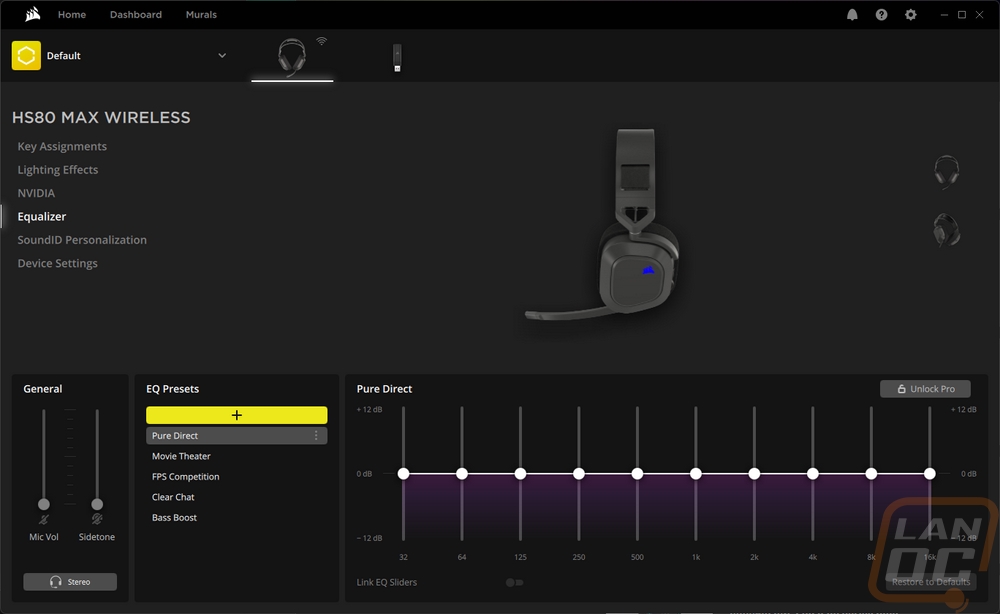1000x614 pixels.
Task: Click the Stereo audio mode button
Action: pyautogui.click(x=70, y=581)
